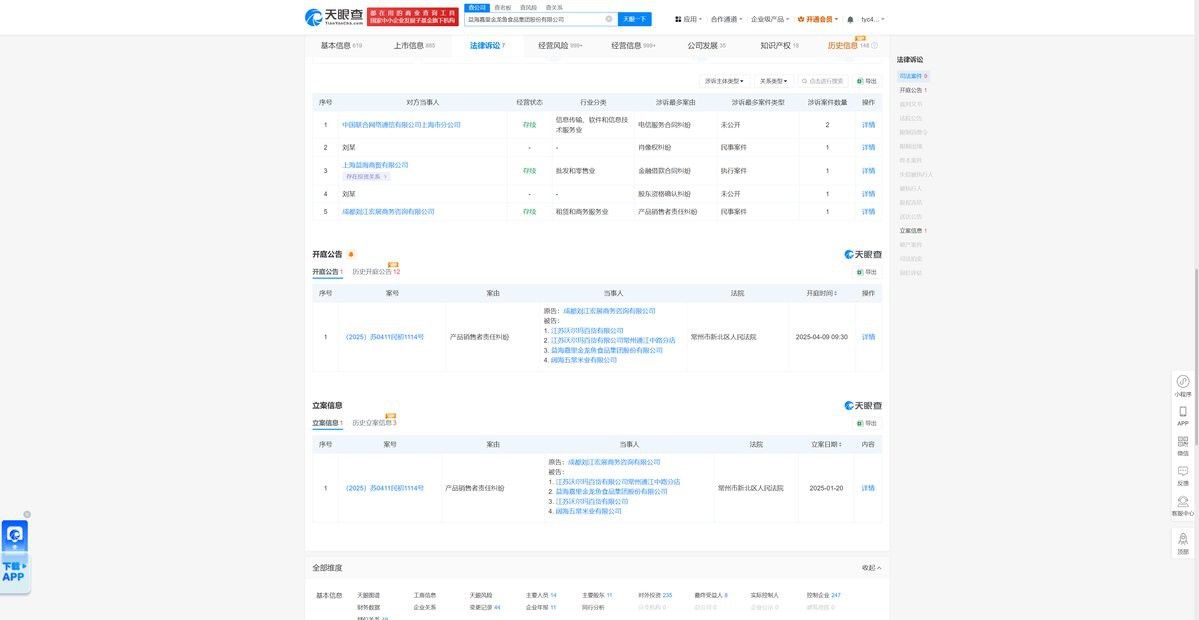Click the 天眼一下 search button
Image resolution: width=1199 pixels, height=620 pixels.
635,19
